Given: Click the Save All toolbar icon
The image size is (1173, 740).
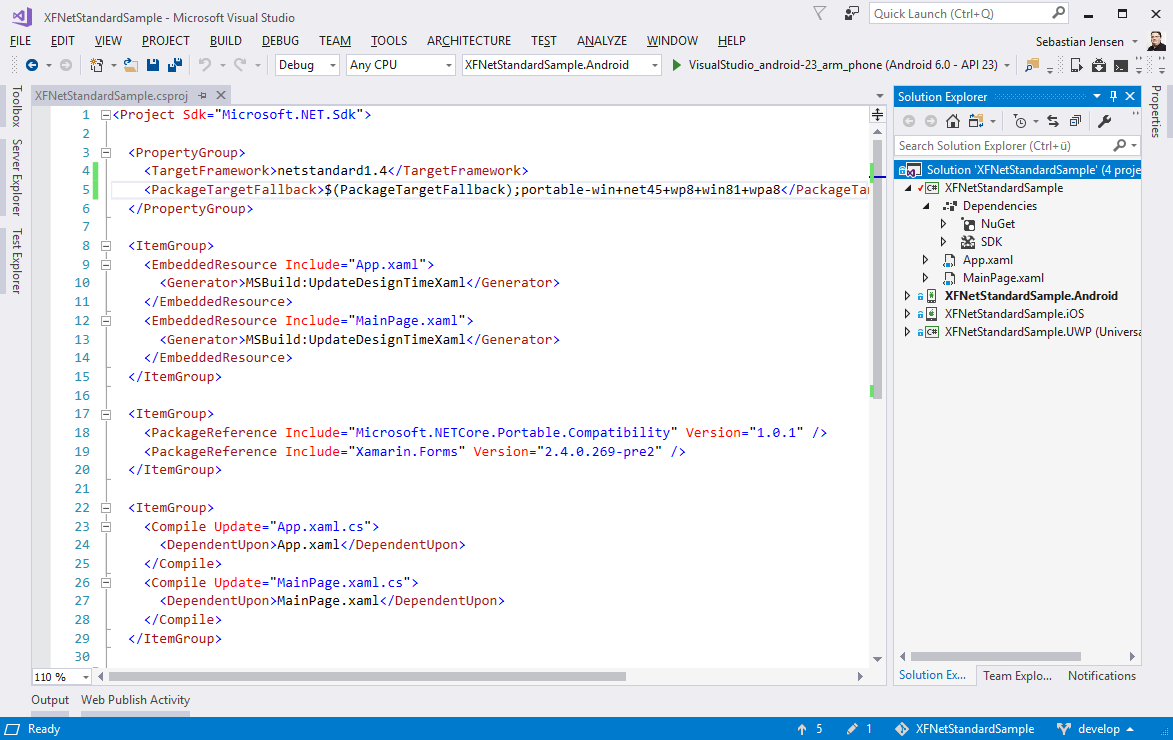Looking at the screenshot, I should pos(175,65).
